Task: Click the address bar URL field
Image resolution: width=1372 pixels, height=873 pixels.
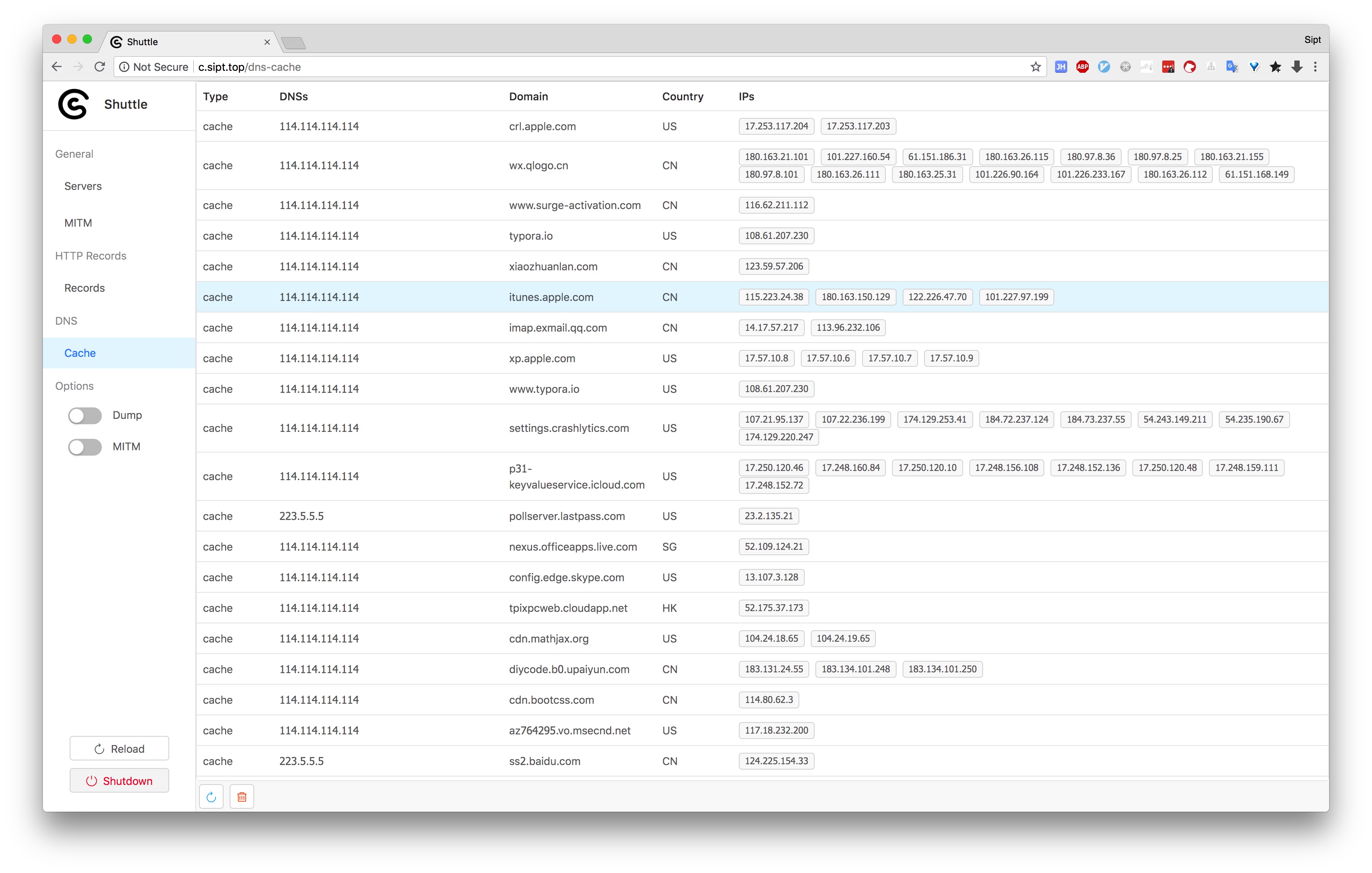Action: point(570,67)
